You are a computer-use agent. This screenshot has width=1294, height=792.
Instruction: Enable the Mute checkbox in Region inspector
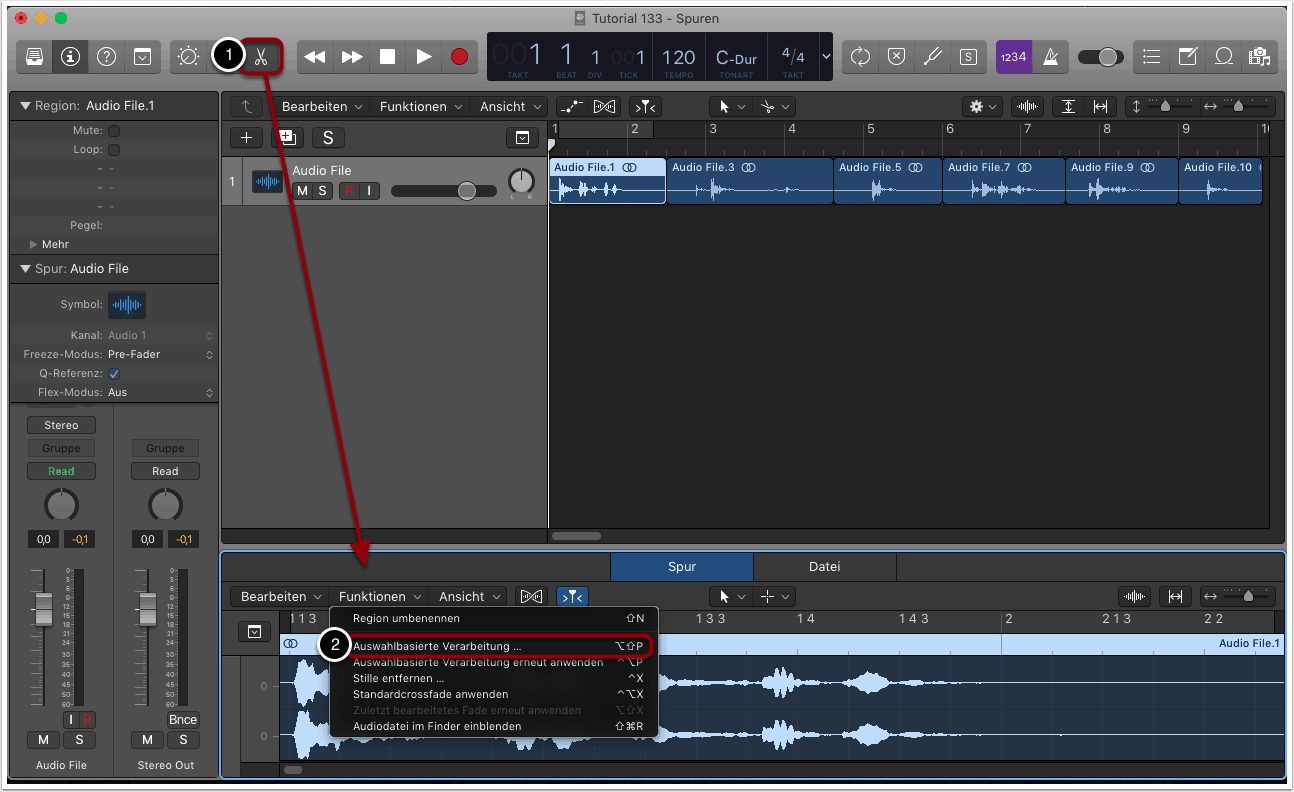pyautogui.click(x=114, y=131)
